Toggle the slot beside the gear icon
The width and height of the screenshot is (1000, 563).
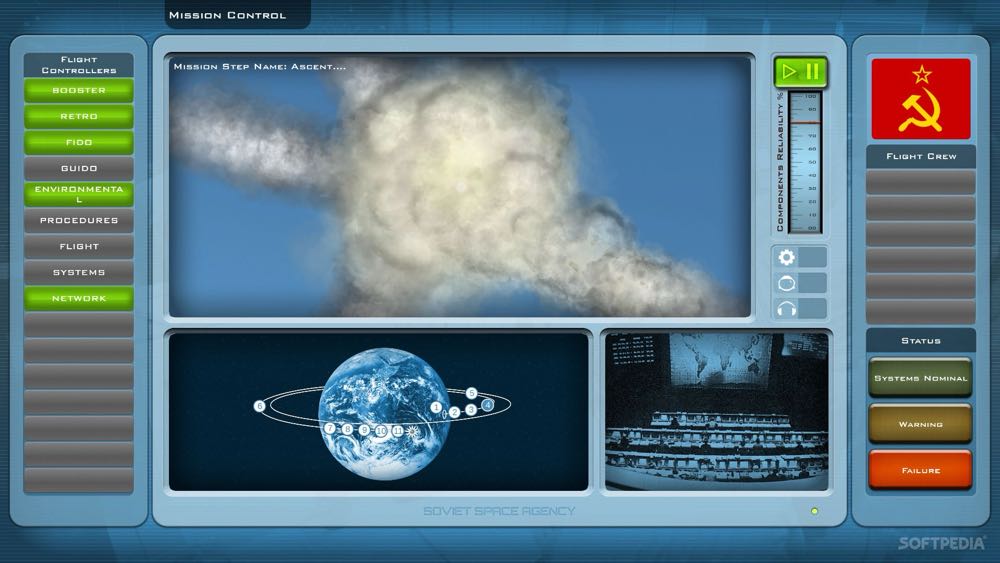pyautogui.click(x=812, y=257)
